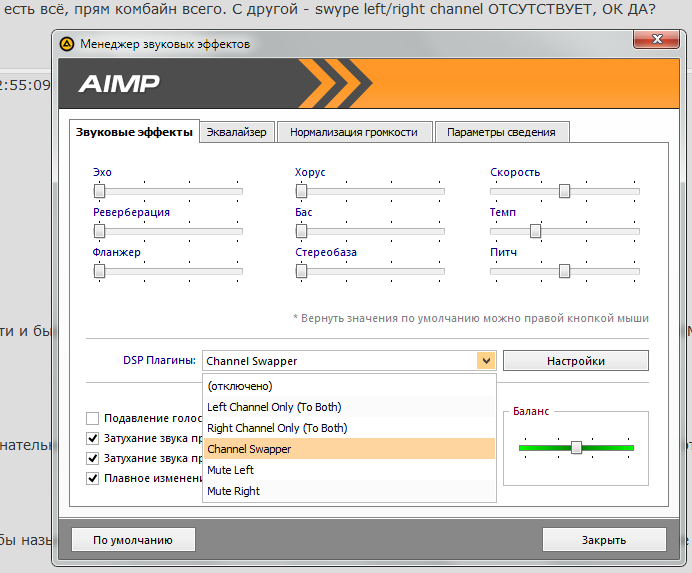The image size is (692, 573).
Task: Click the Баланс slider handle
Action: 576,448
